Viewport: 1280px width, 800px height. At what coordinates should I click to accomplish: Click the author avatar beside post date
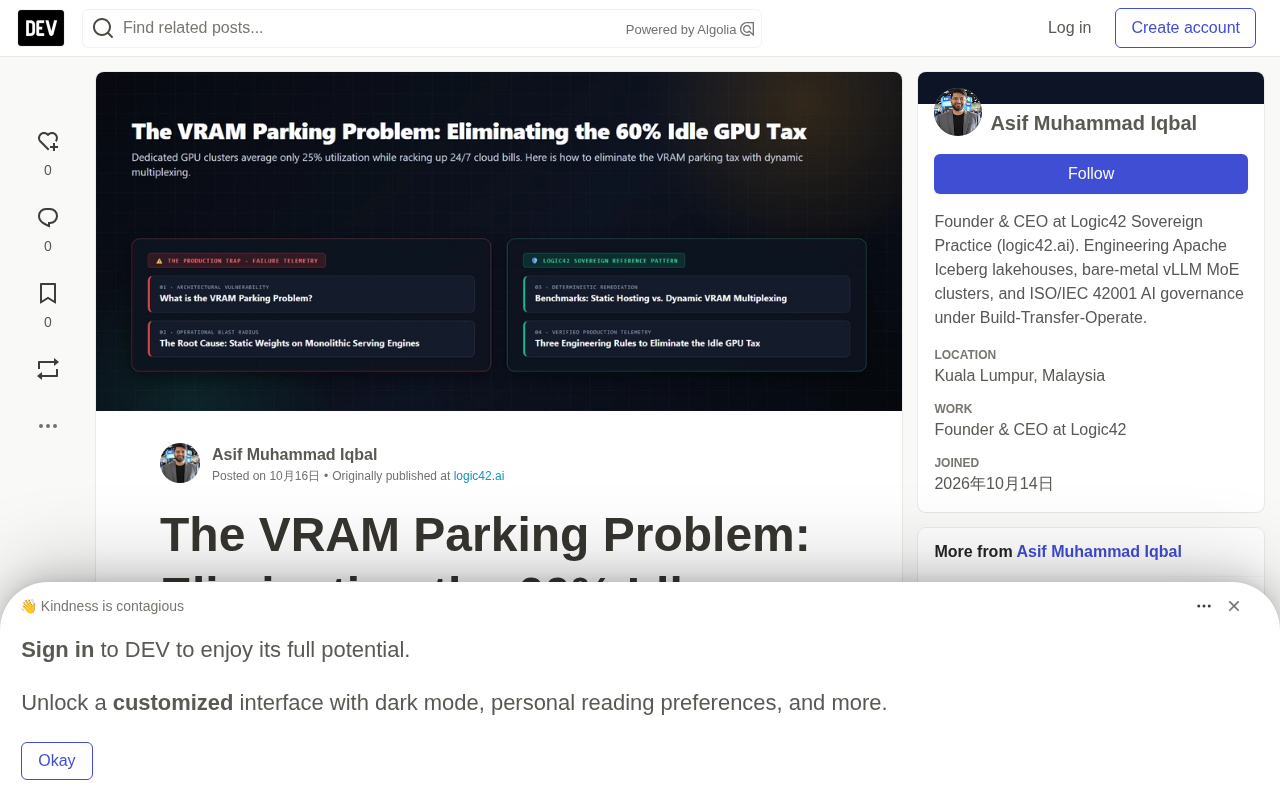pos(180,463)
